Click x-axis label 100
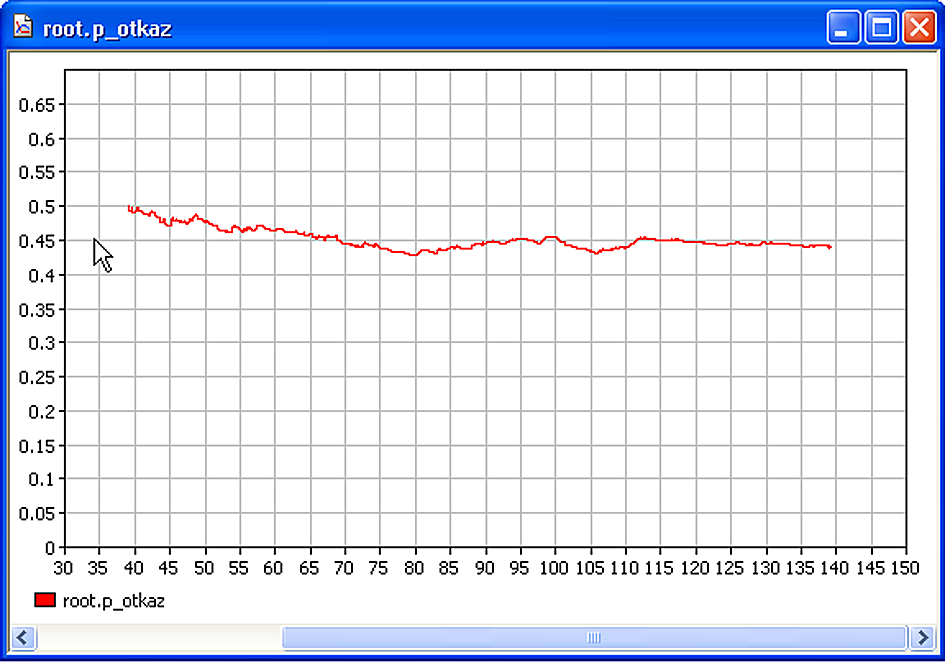 (554, 568)
